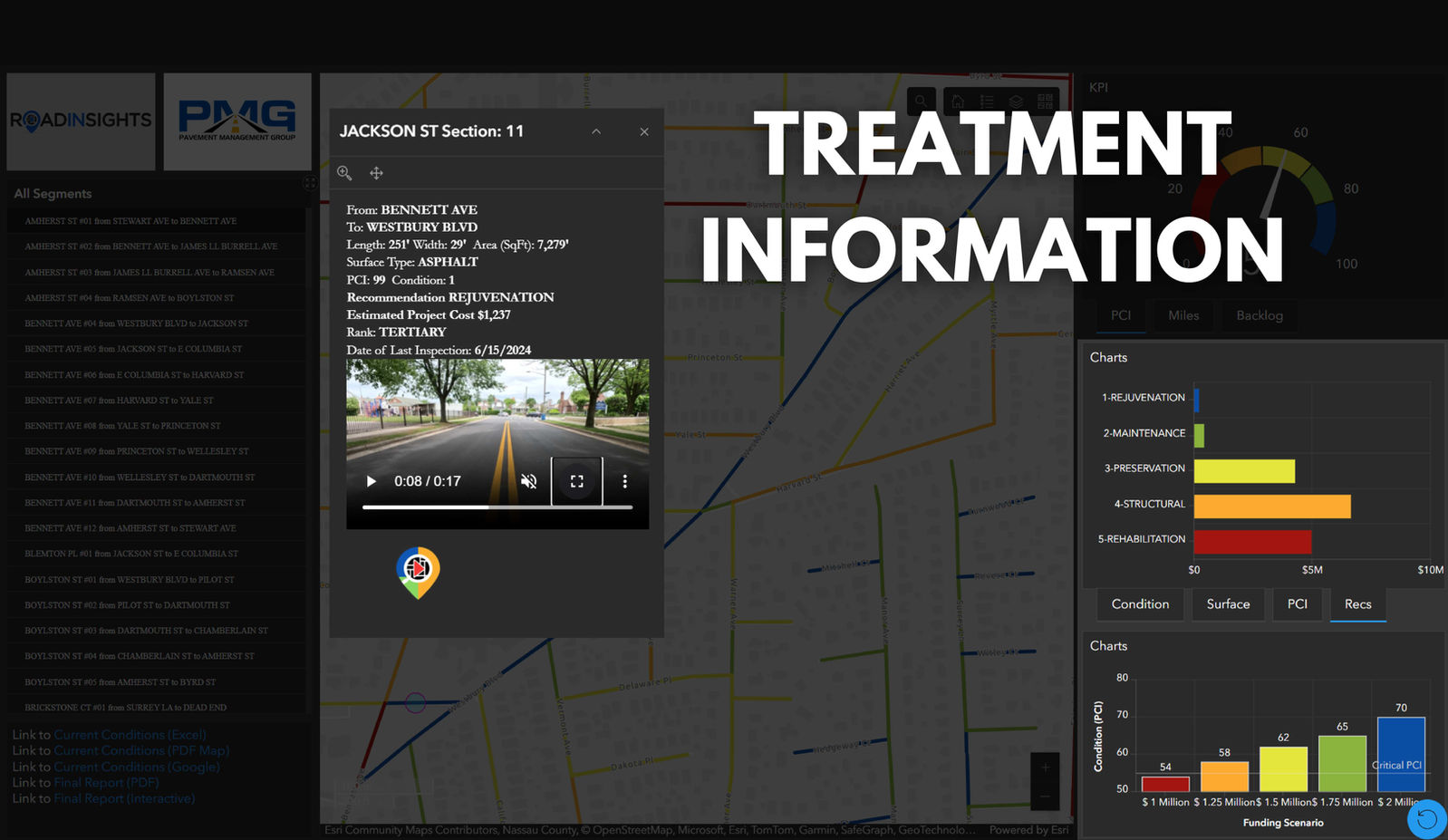Switch to the PCI tab beside Miles
Screen dimensions: 1448x840
(1121, 315)
